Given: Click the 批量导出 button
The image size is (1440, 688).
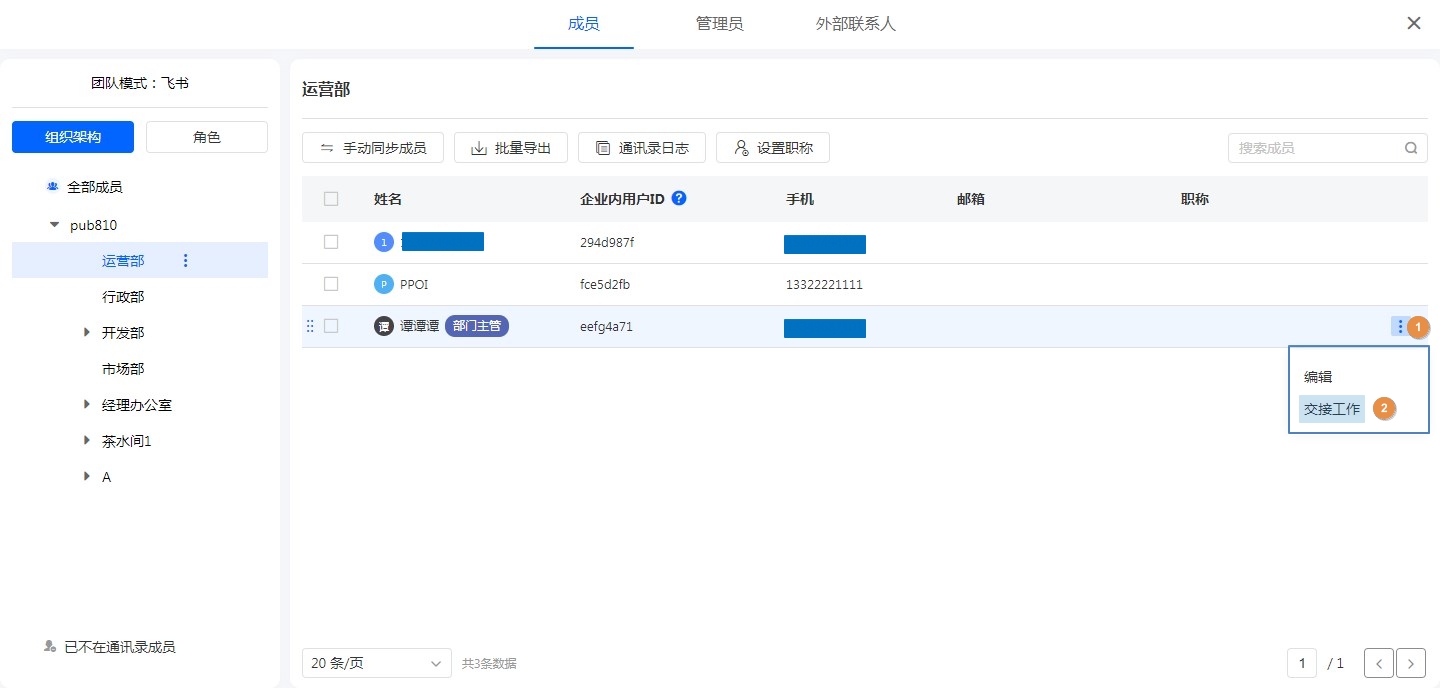Looking at the screenshot, I should (x=511, y=148).
